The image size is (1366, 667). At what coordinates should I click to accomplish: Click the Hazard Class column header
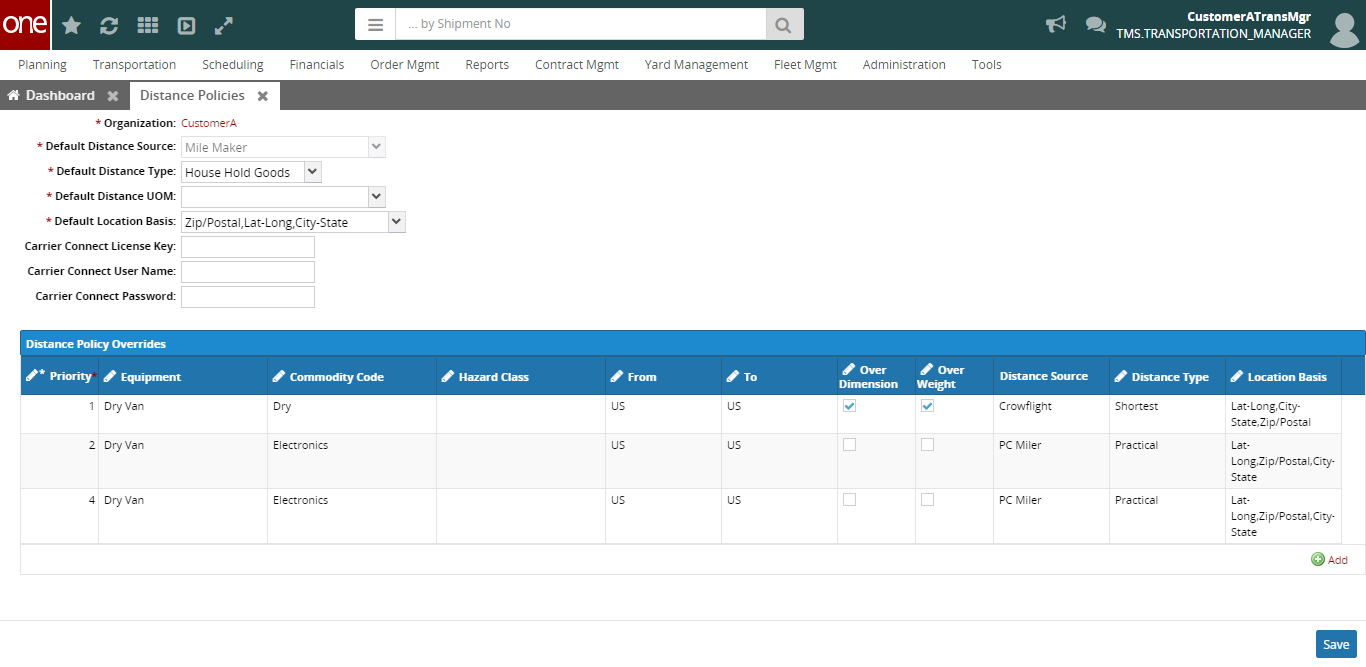(x=521, y=376)
